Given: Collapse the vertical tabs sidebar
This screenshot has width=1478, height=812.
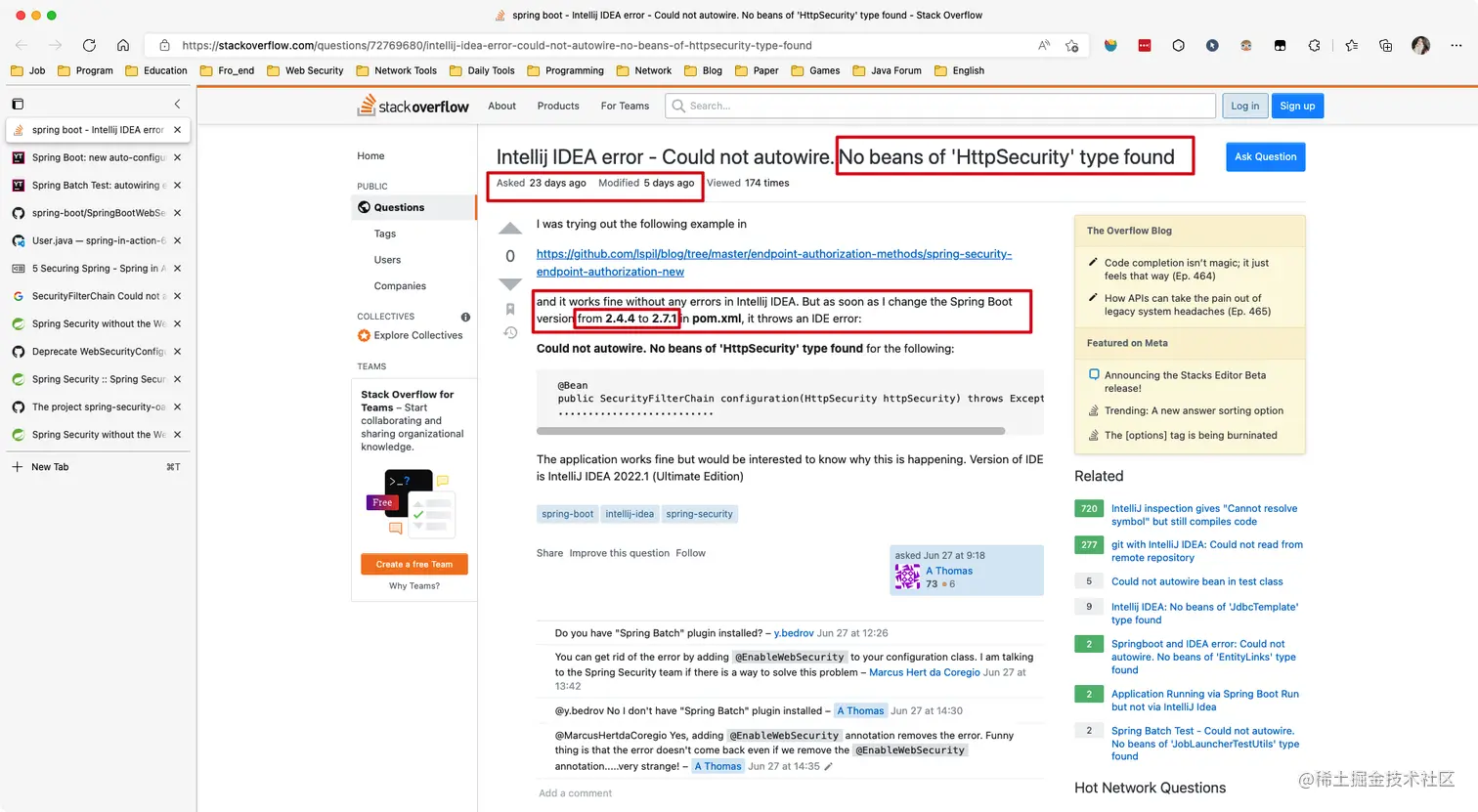Looking at the screenshot, I should 177,104.
